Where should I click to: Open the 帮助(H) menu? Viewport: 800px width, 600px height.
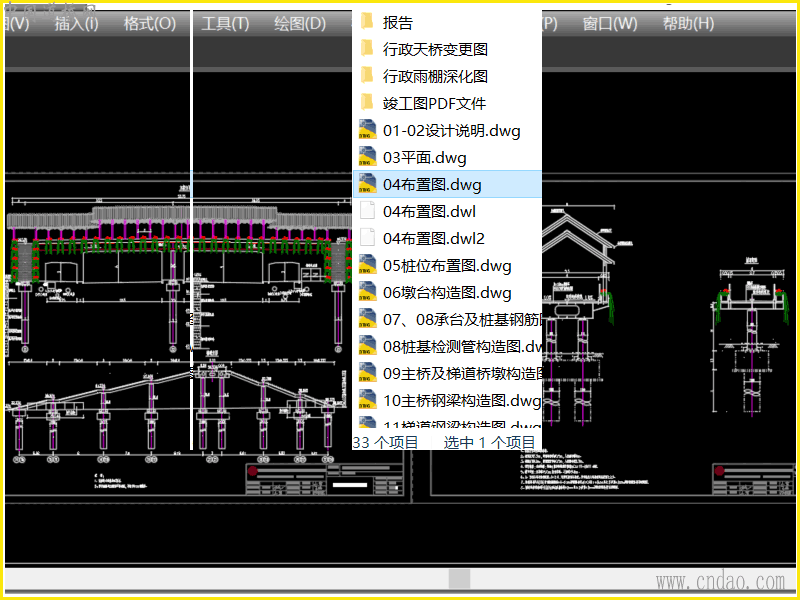[688, 23]
